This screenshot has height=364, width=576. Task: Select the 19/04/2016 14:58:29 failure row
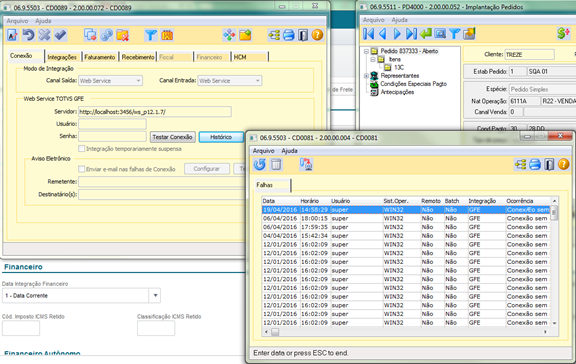tap(406, 210)
